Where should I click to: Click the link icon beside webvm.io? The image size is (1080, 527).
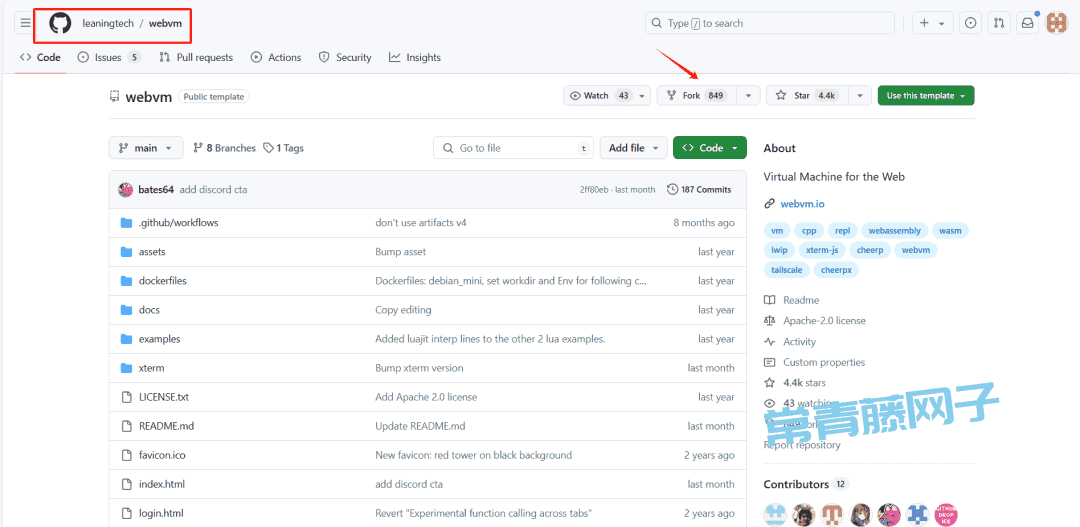tap(769, 204)
